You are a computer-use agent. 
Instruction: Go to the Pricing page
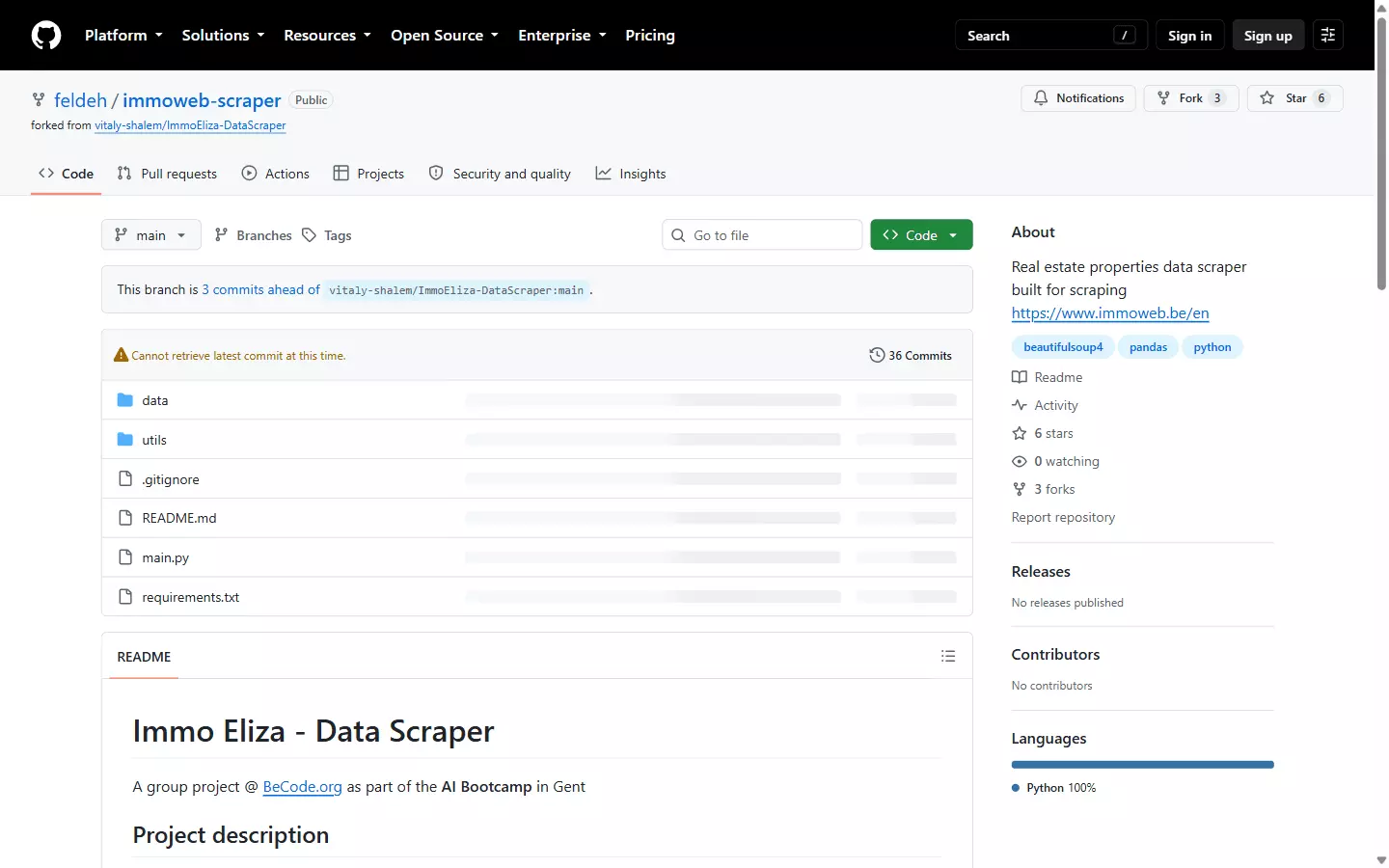pyautogui.click(x=650, y=36)
